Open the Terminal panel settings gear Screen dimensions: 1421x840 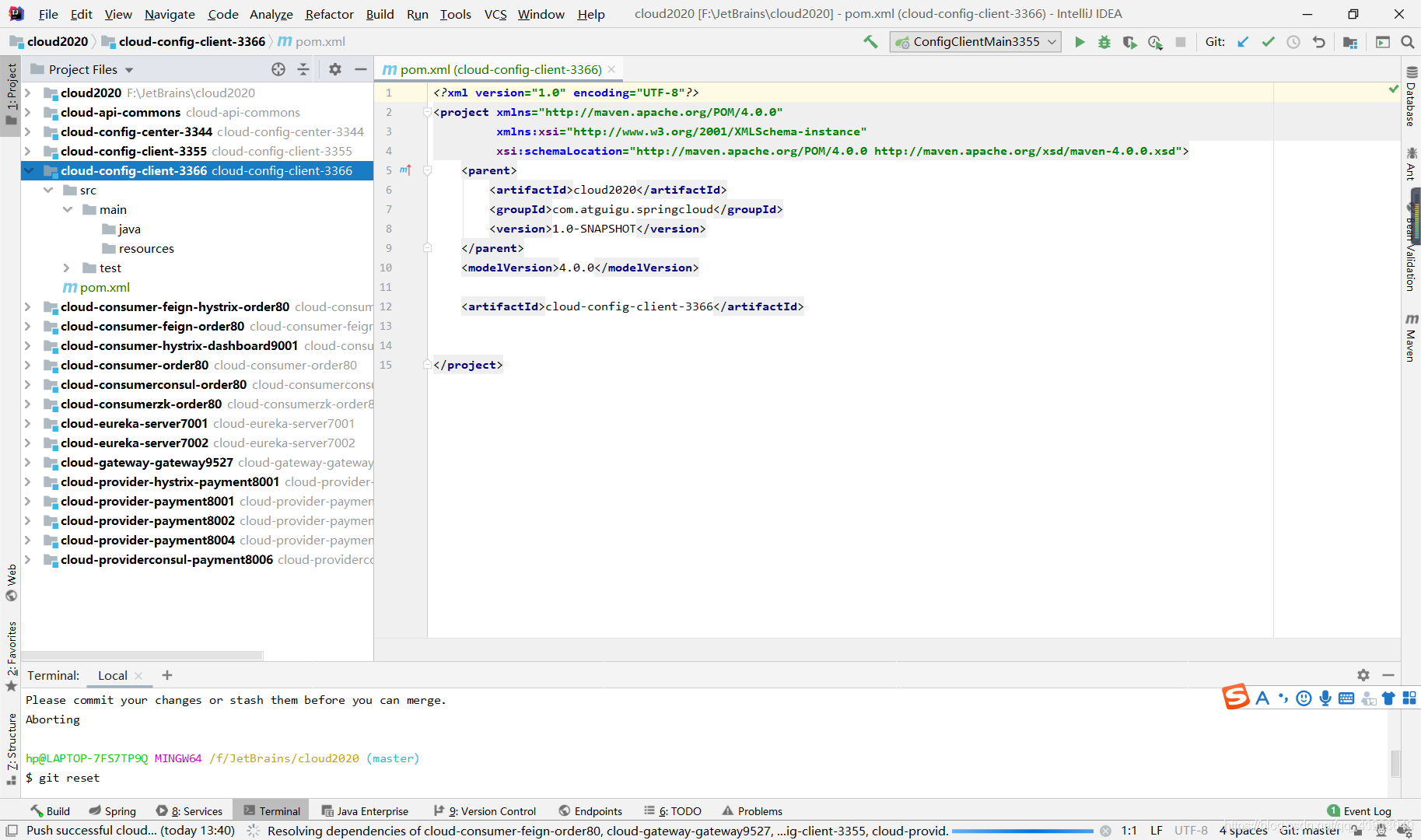click(1363, 675)
